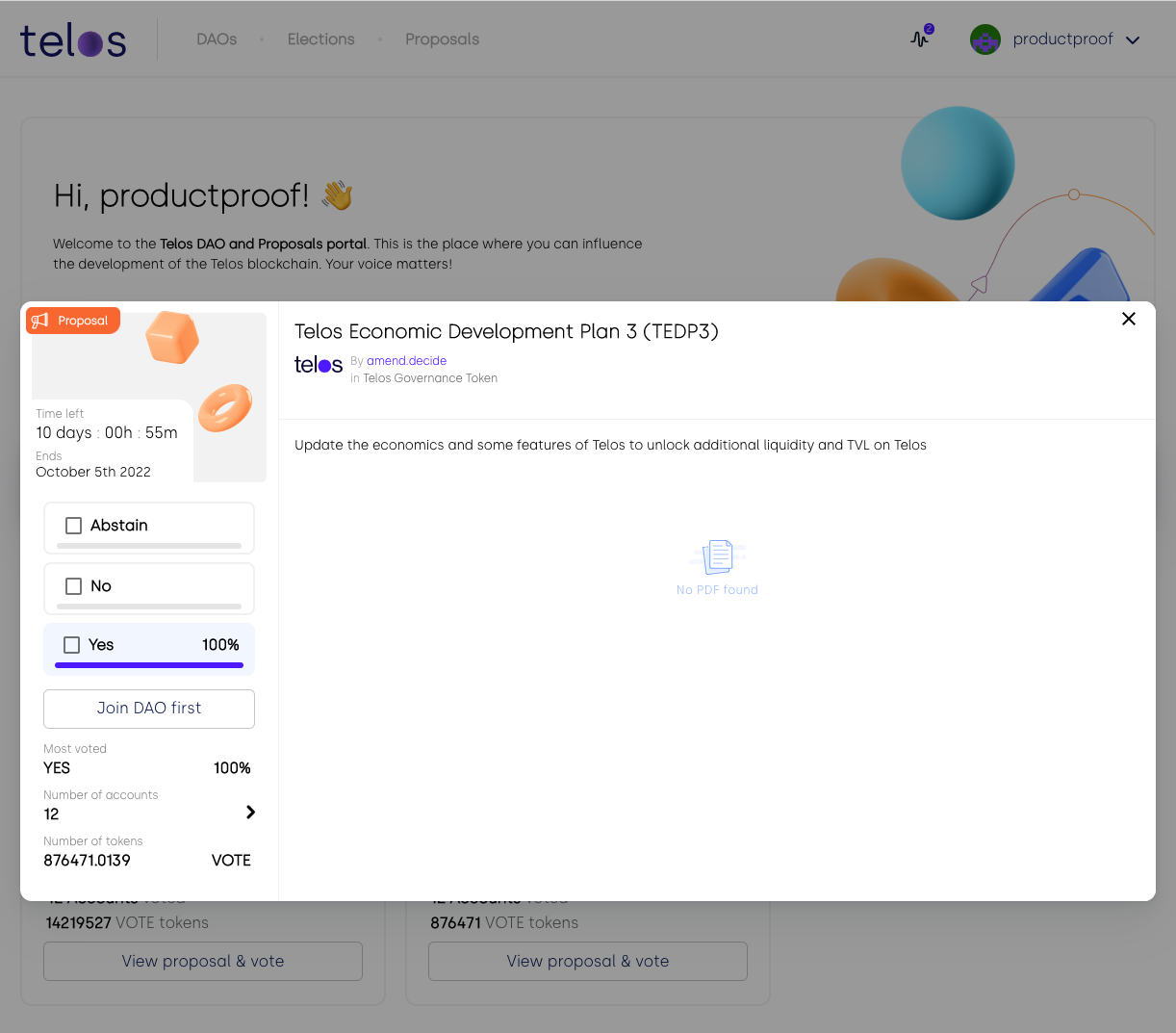Click the Join DAO first button
Image resolution: width=1176 pixels, height=1033 pixels.
click(x=149, y=709)
